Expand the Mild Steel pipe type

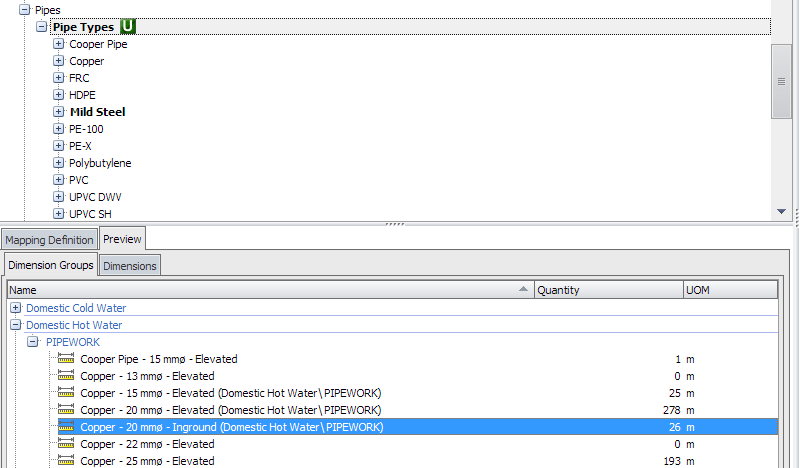tap(59, 112)
